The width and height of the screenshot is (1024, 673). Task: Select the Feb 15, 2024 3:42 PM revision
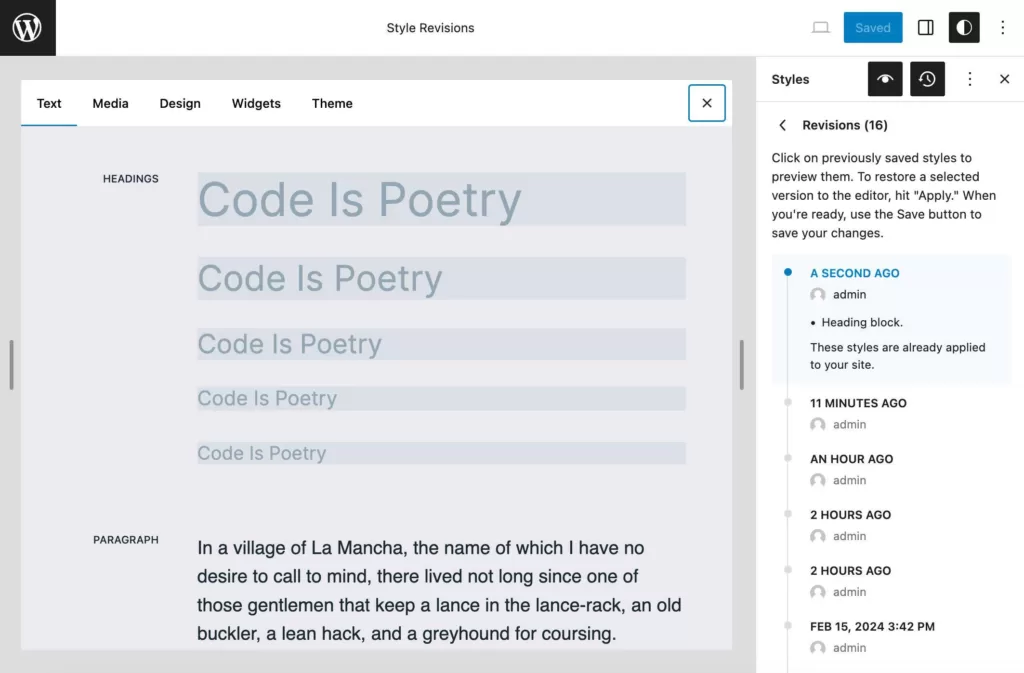pyautogui.click(x=872, y=627)
